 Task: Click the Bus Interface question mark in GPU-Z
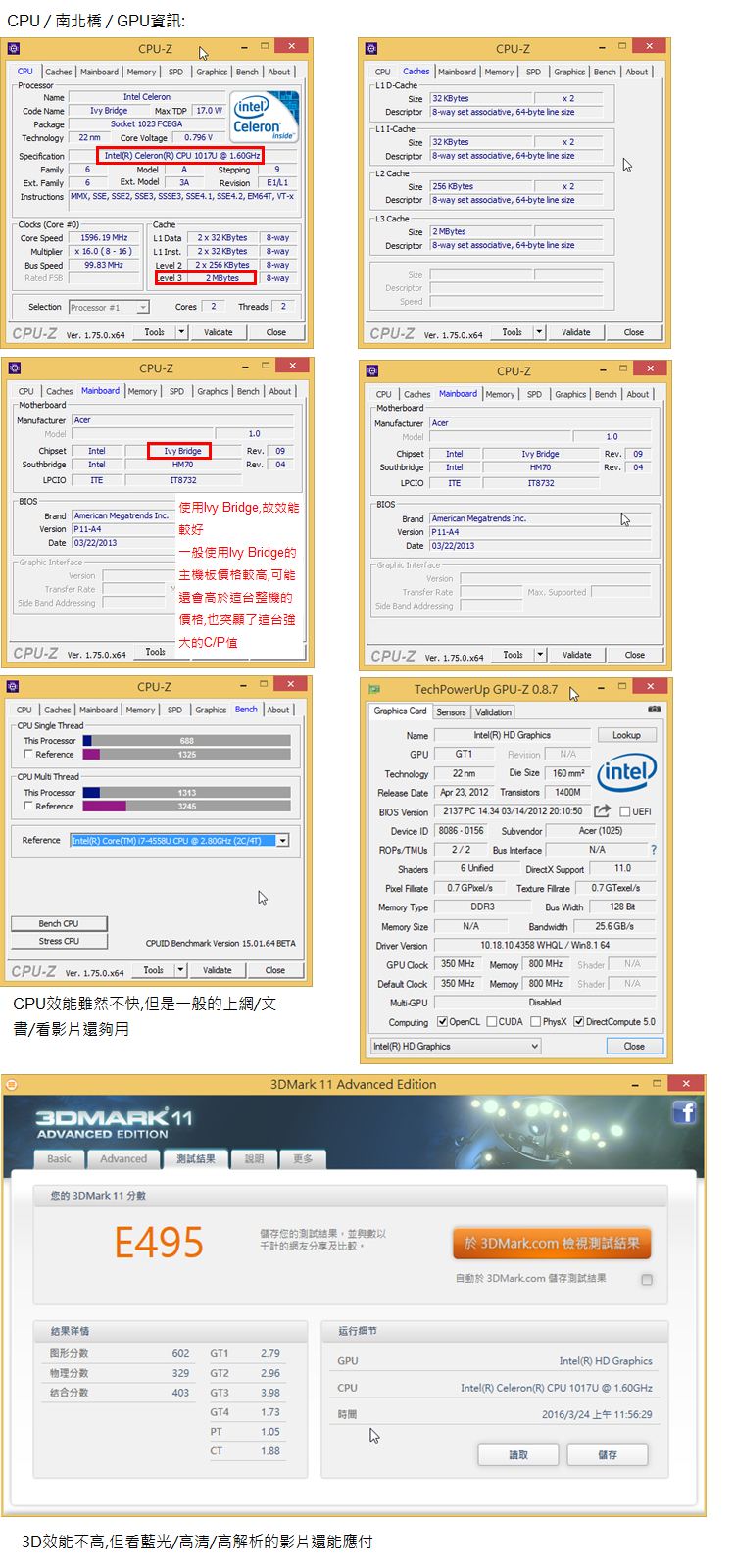click(654, 850)
